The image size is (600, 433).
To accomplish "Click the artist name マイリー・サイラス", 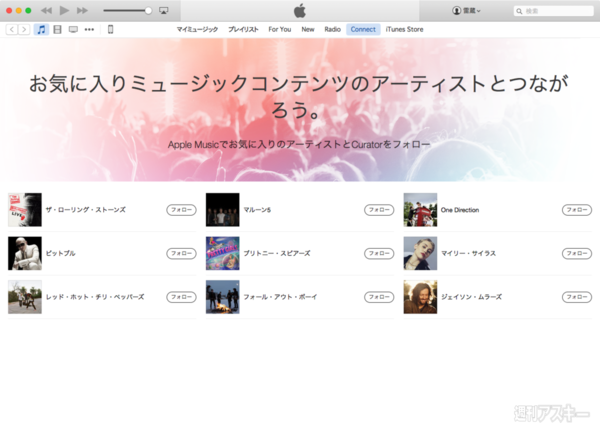I will pyautogui.click(x=469, y=254).
